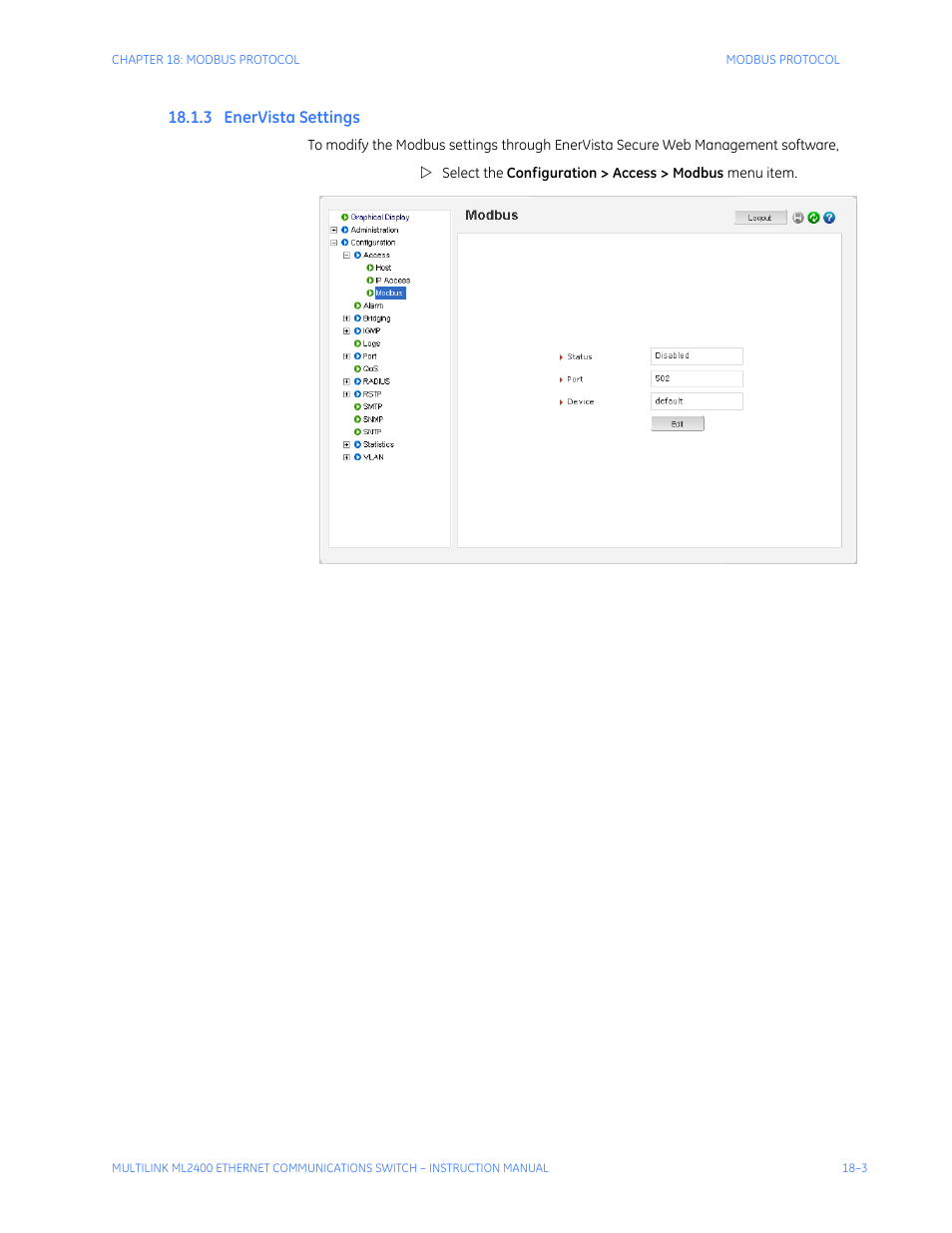This screenshot has height=1233, width=952.
Task: Expand the RADIUS tree node
Action: 346,381
